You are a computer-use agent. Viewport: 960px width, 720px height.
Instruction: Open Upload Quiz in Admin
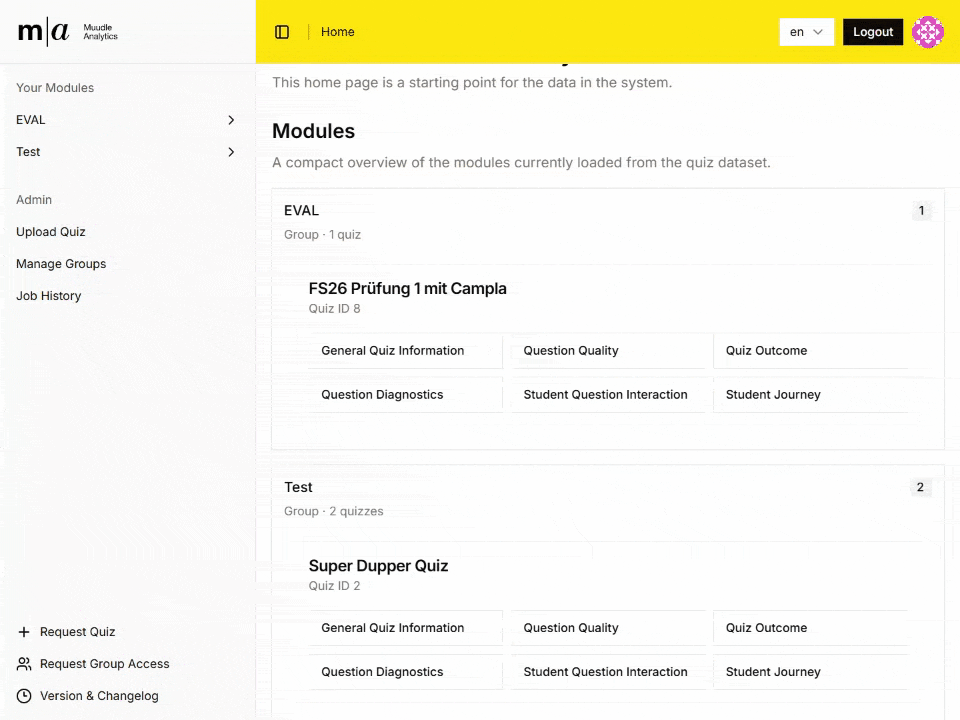[51, 232]
